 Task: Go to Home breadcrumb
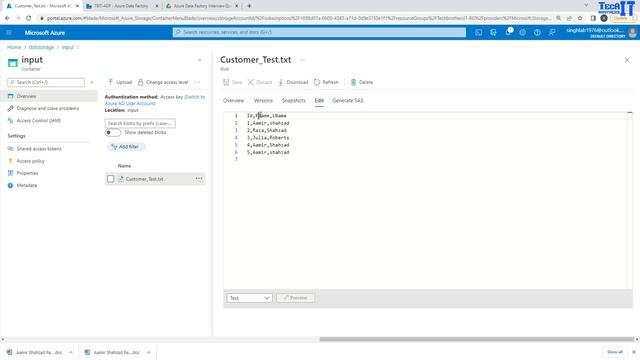click(x=14, y=47)
